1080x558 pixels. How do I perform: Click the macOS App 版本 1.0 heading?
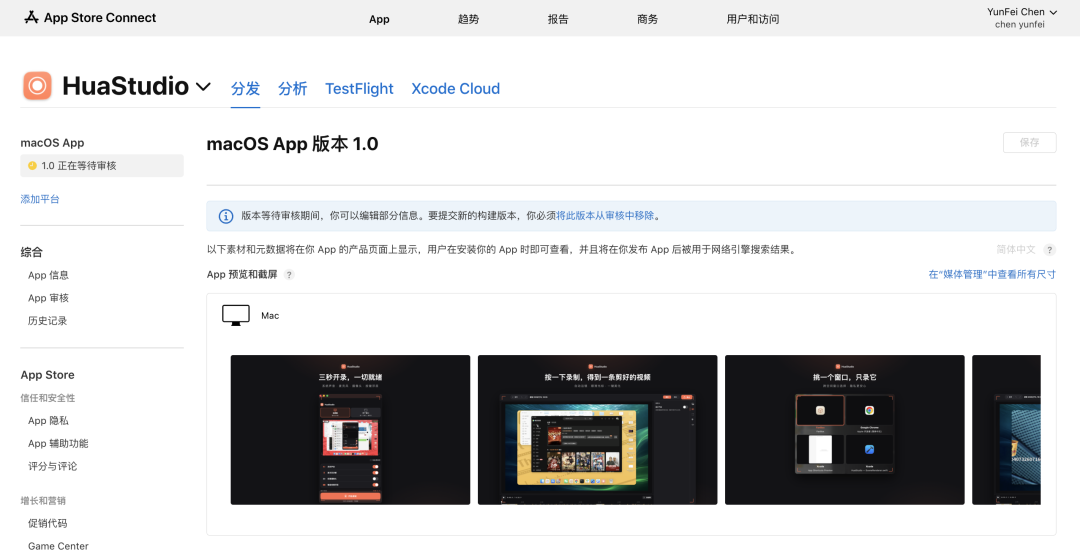tap(292, 143)
